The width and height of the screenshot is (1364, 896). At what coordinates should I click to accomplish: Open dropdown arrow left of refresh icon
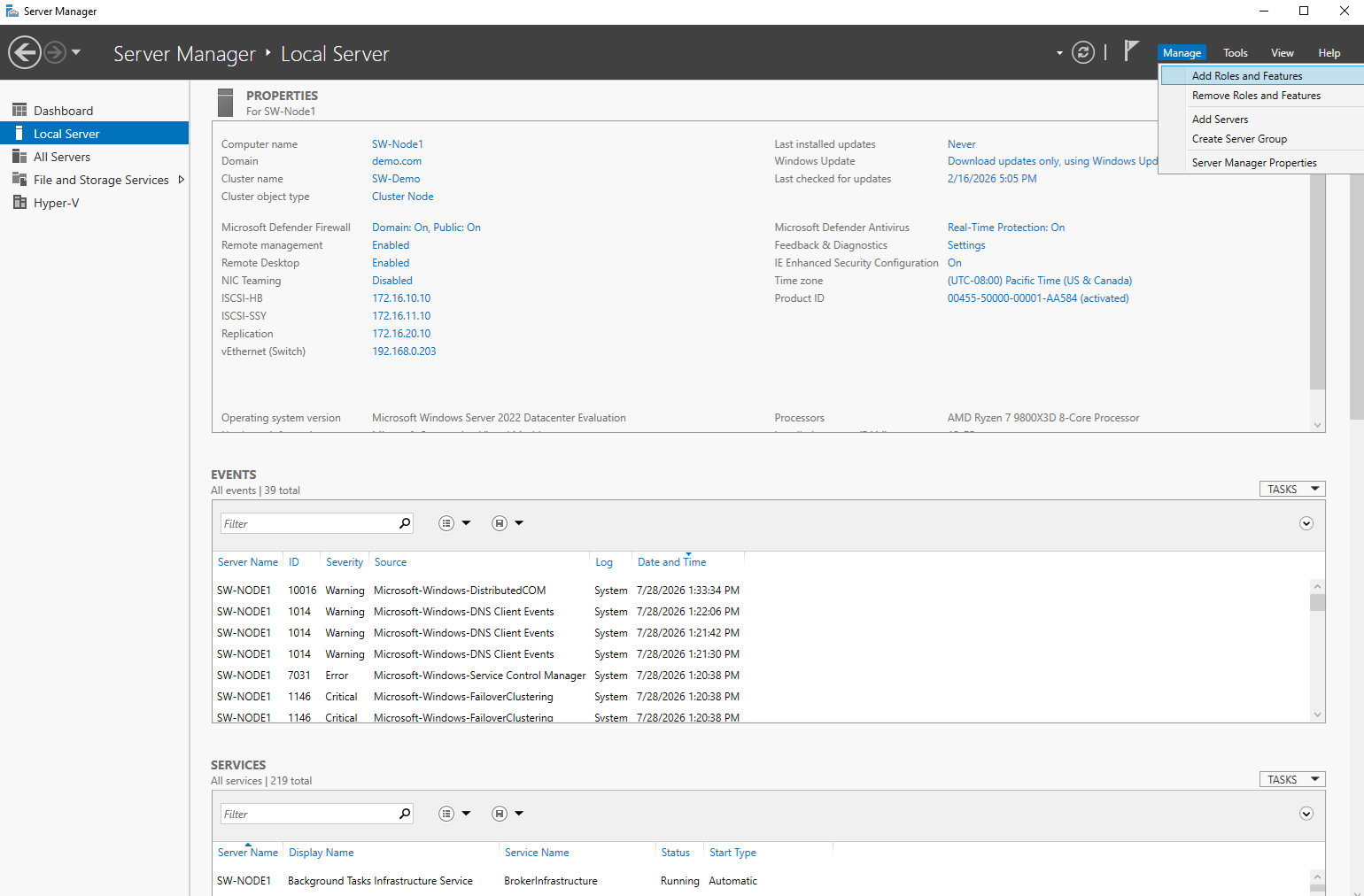(1059, 53)
